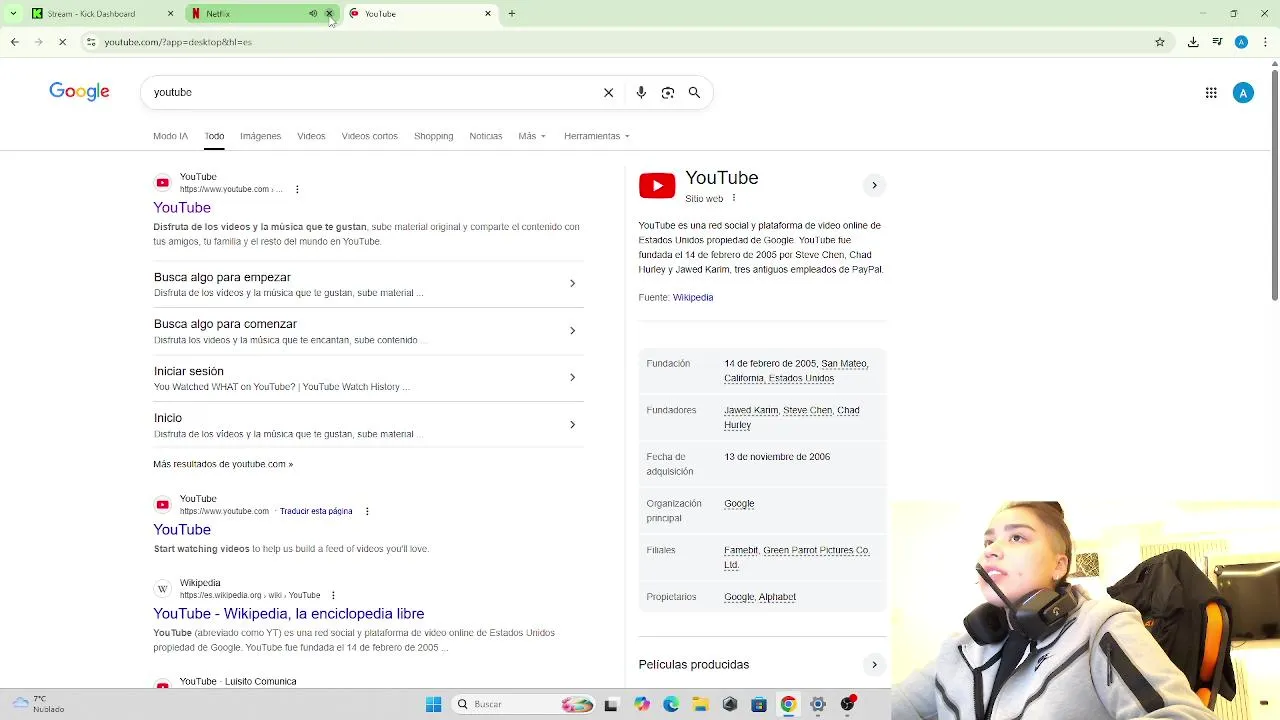Open options for second YouTube result
This screenshot has width=1280, height=720.
367,511
